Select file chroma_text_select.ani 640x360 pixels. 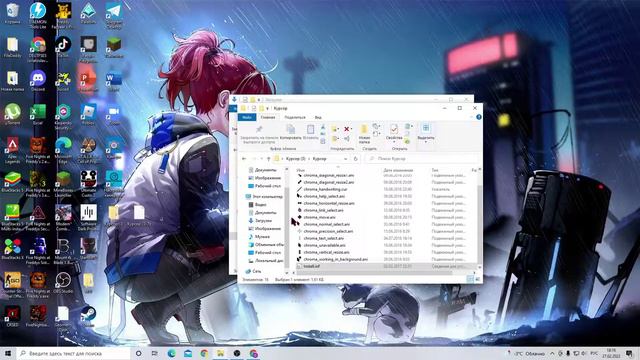[x=324, y=238]
